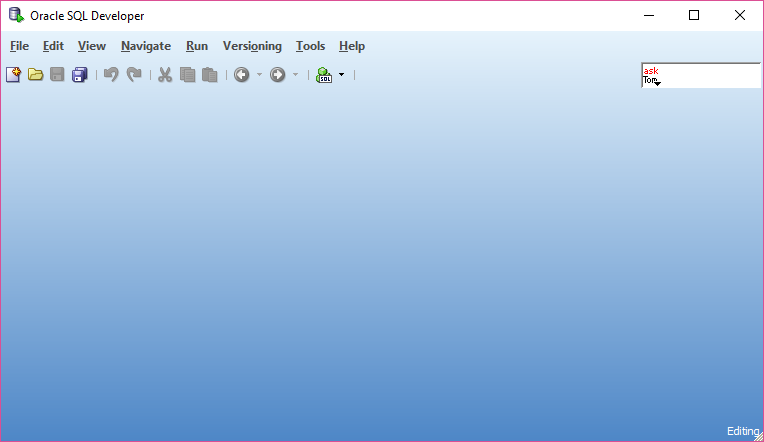This screenshot has width=764, height=442.
Task: Click the New file icon
Action: [x=13, y=75]
